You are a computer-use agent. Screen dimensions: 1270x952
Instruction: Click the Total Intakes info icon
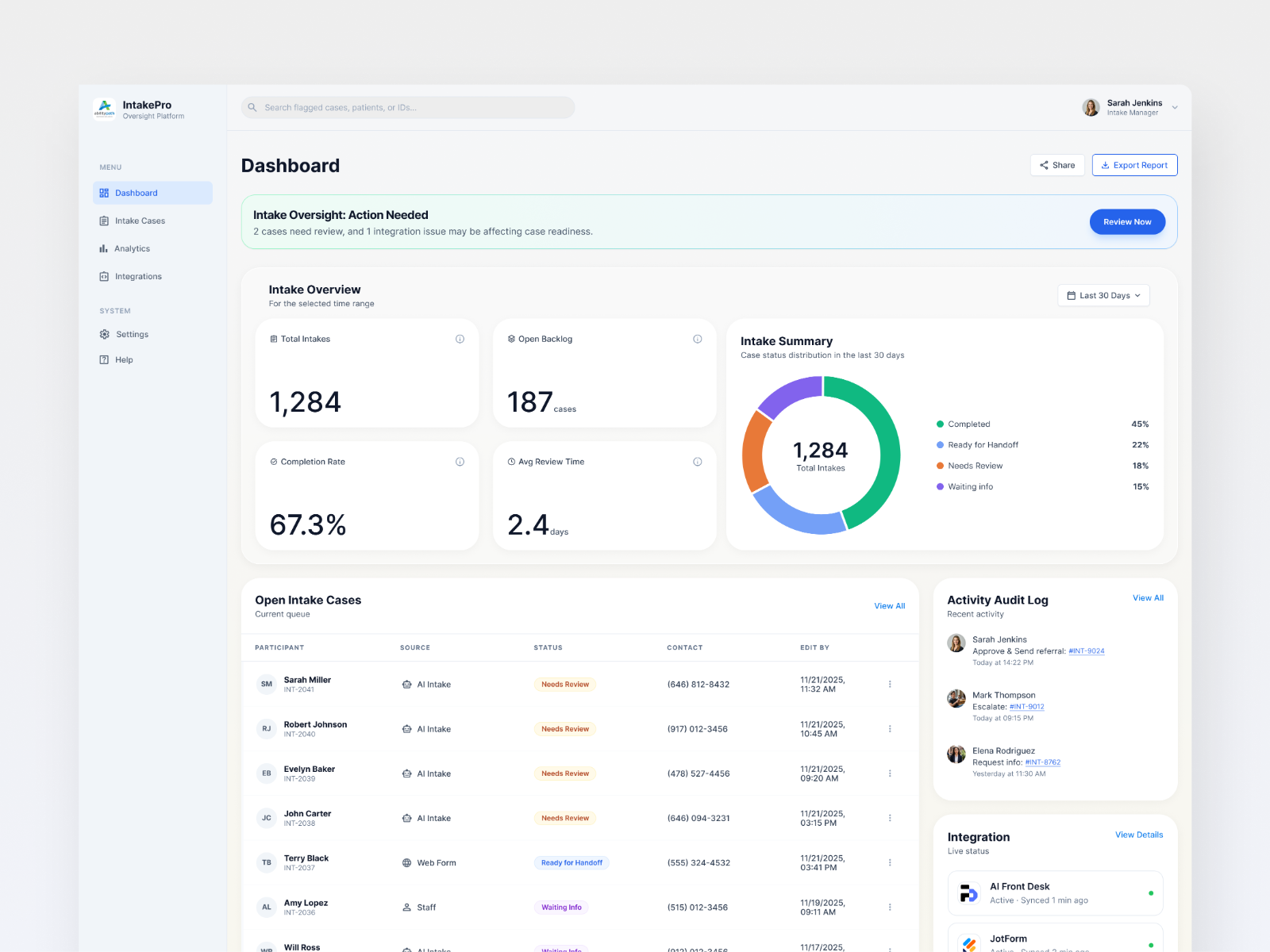(x=460, y=339)
